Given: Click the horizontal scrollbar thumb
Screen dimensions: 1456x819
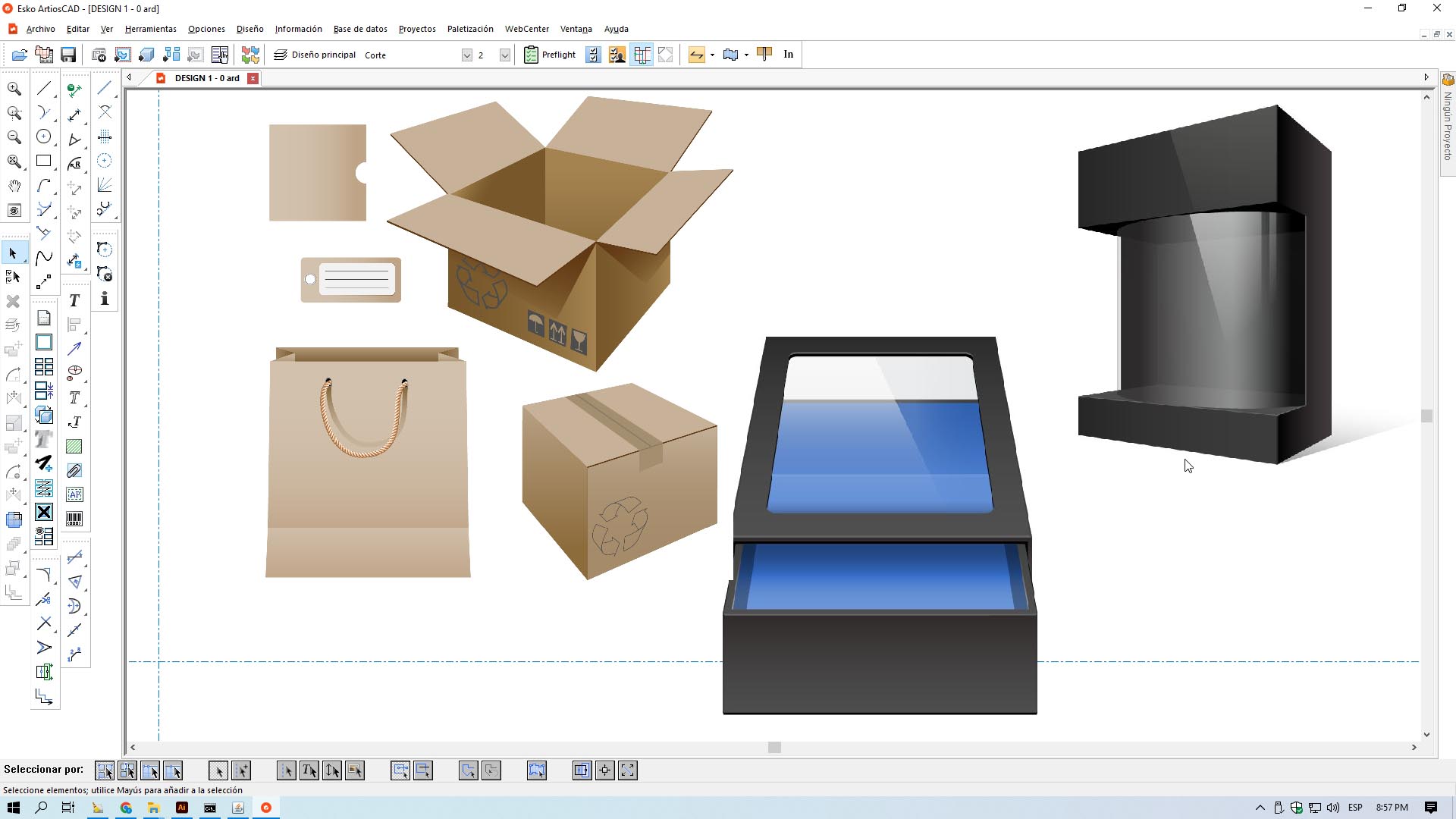Looking at the screenshot, I should click(x=774, y=748).
